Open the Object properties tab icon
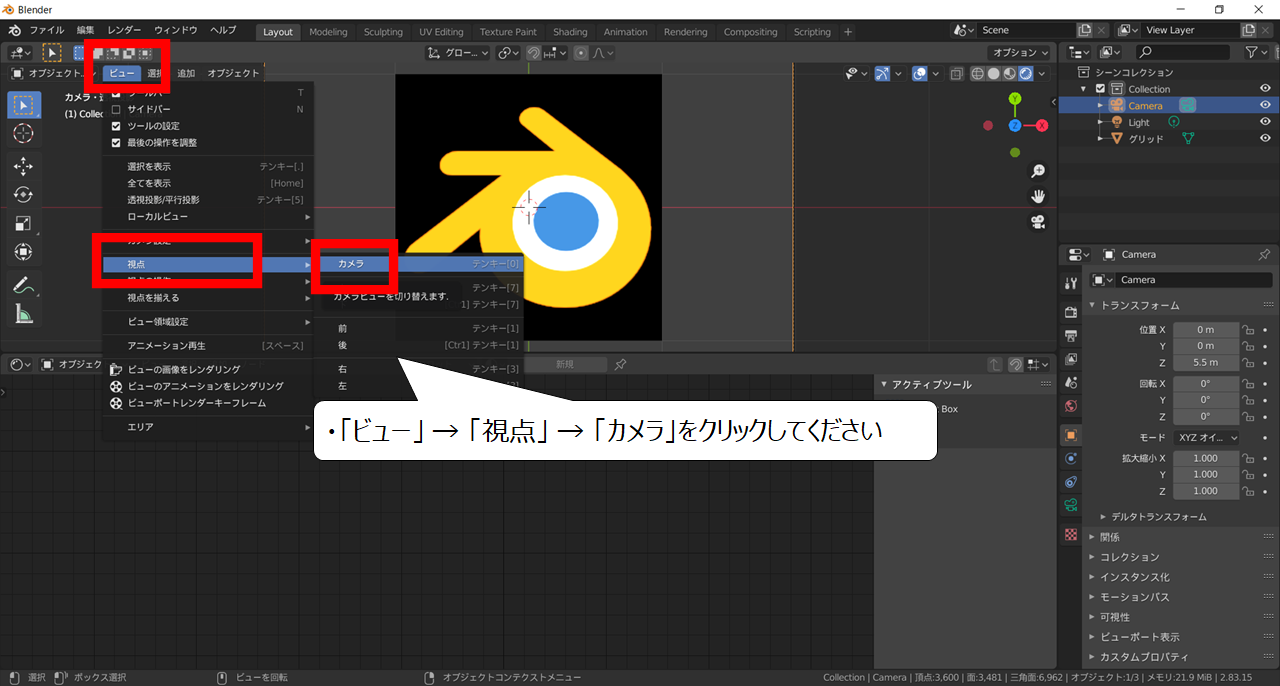This screenshot has width=1280, height=686. tap(1071, 435)
